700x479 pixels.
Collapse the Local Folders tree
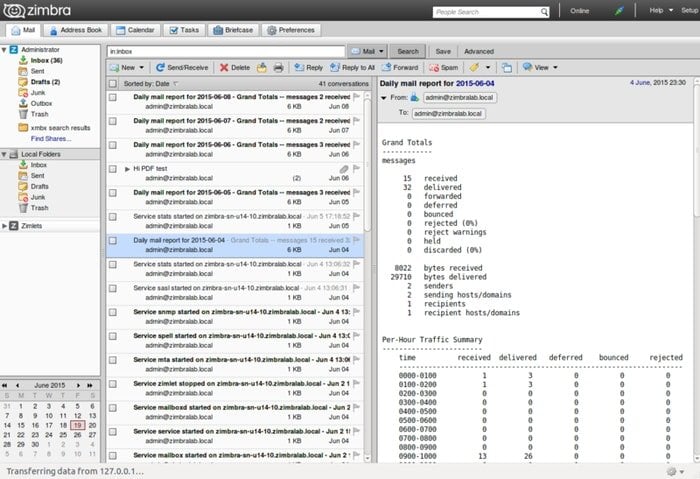(4, 154)
